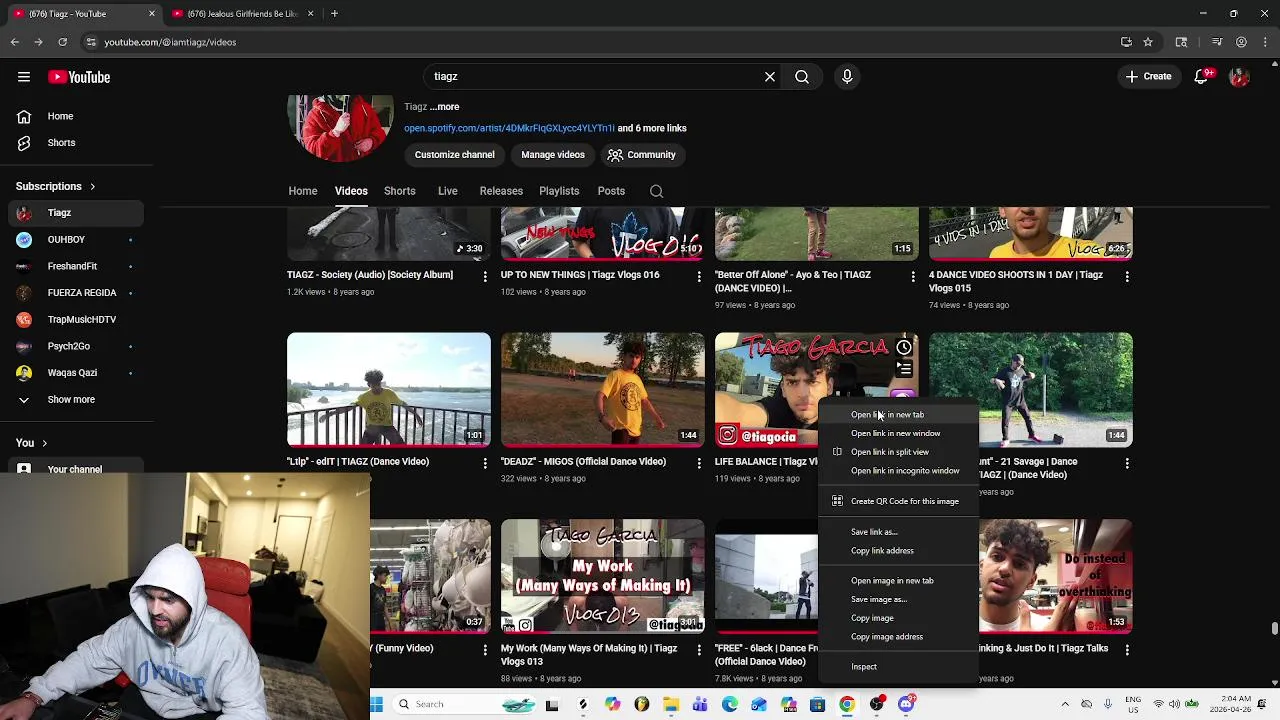Click Manage videos button
1280x720 pixels.
tap(553, 155)
